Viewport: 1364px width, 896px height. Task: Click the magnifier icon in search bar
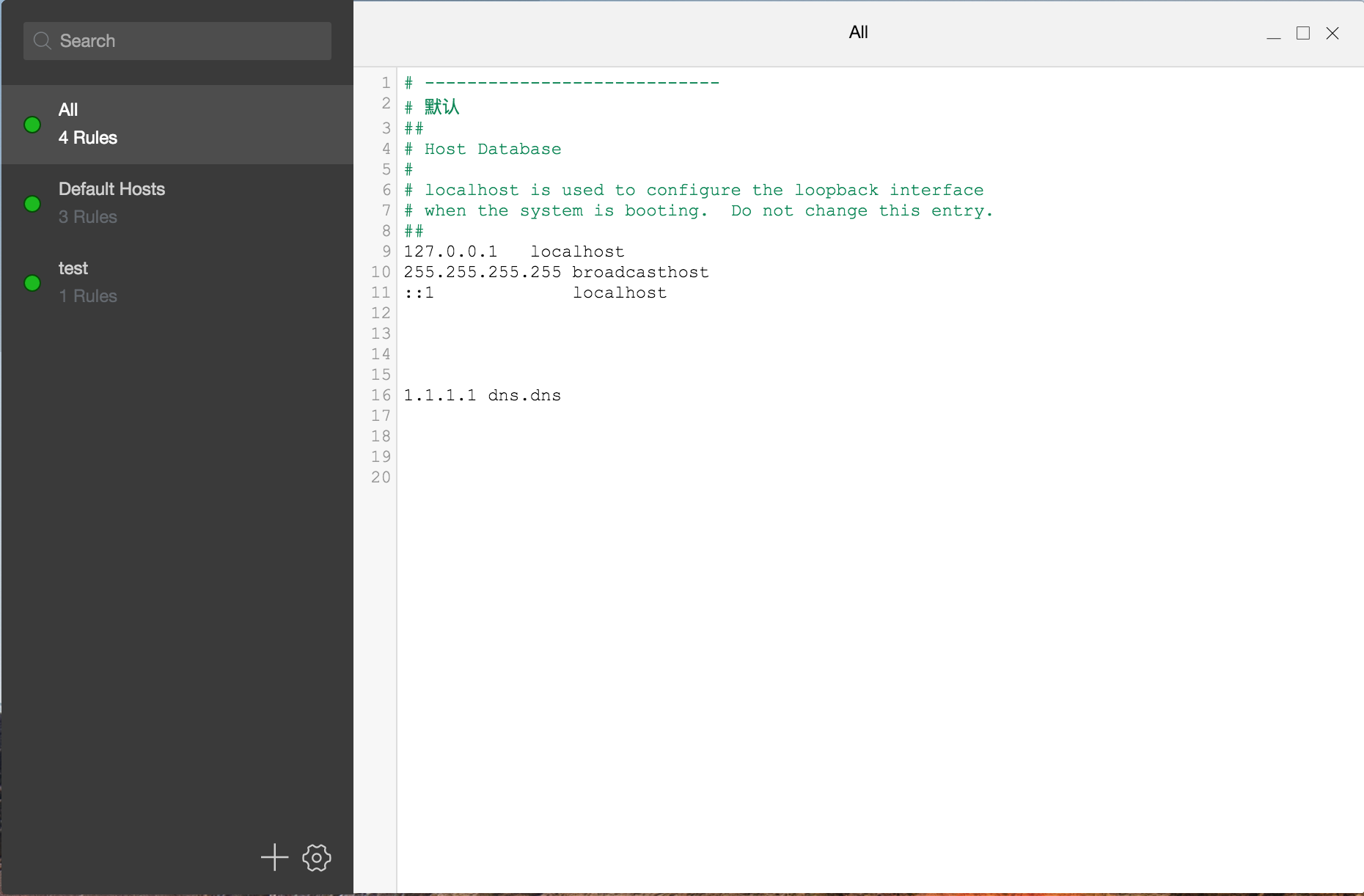point(43,41)
